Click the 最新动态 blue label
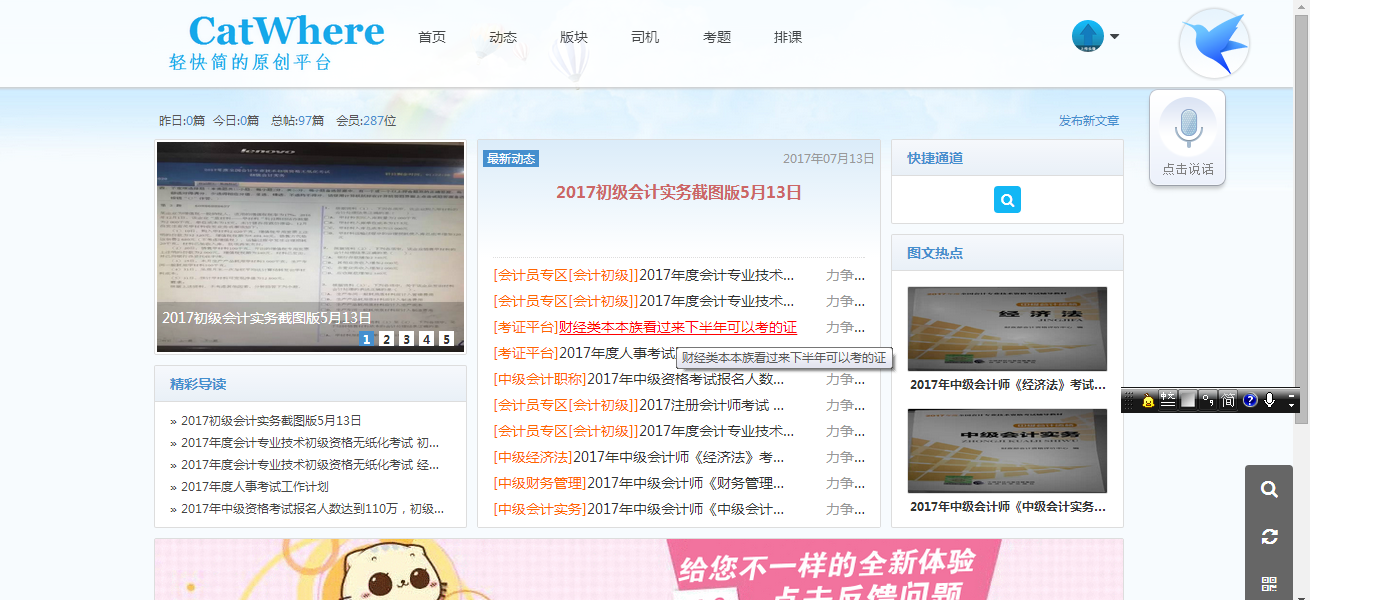The height and width of the screenshot is (600, 1400). click(x=511, y=159)
